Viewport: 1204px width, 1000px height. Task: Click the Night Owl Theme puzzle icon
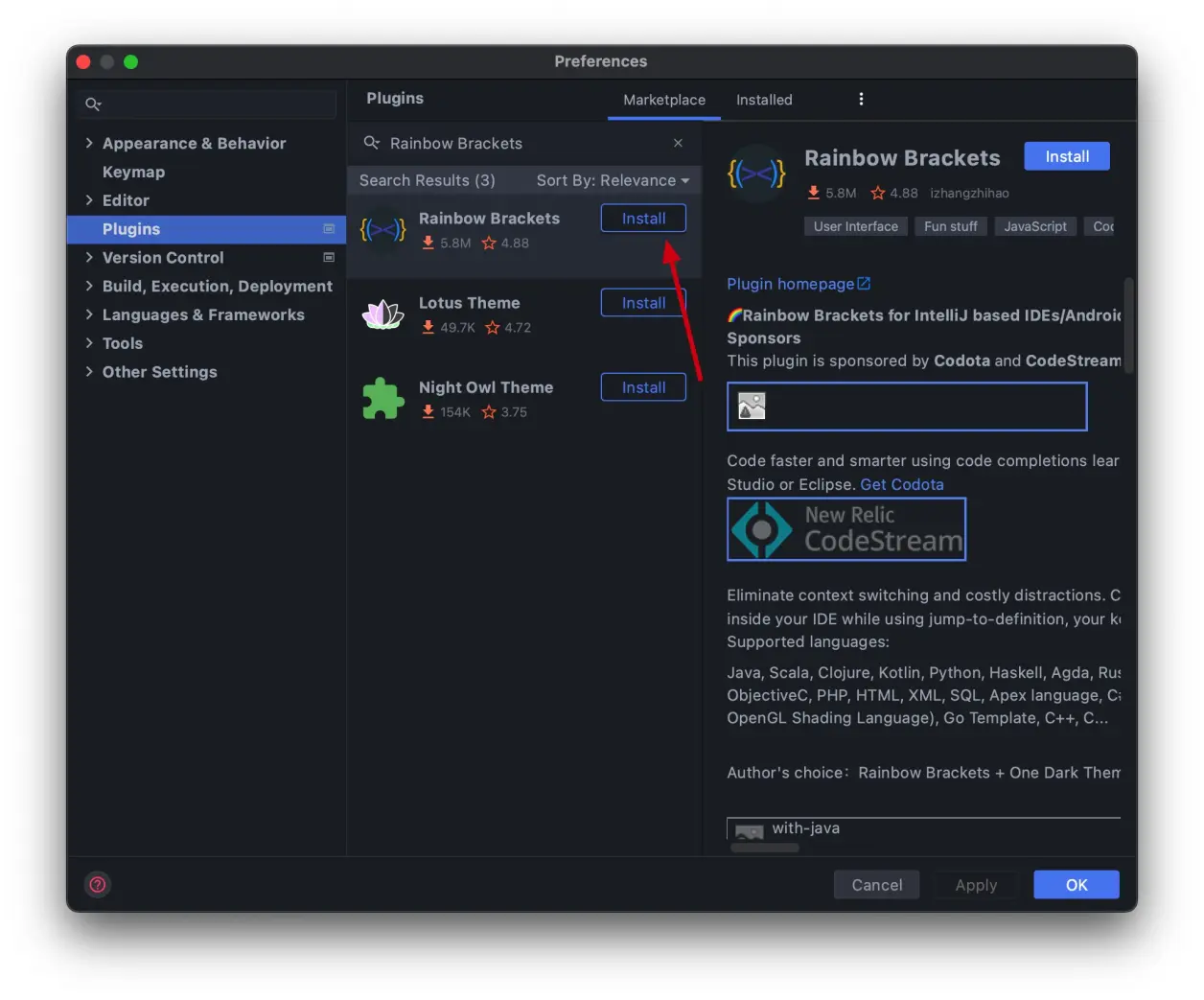point(382,398)
